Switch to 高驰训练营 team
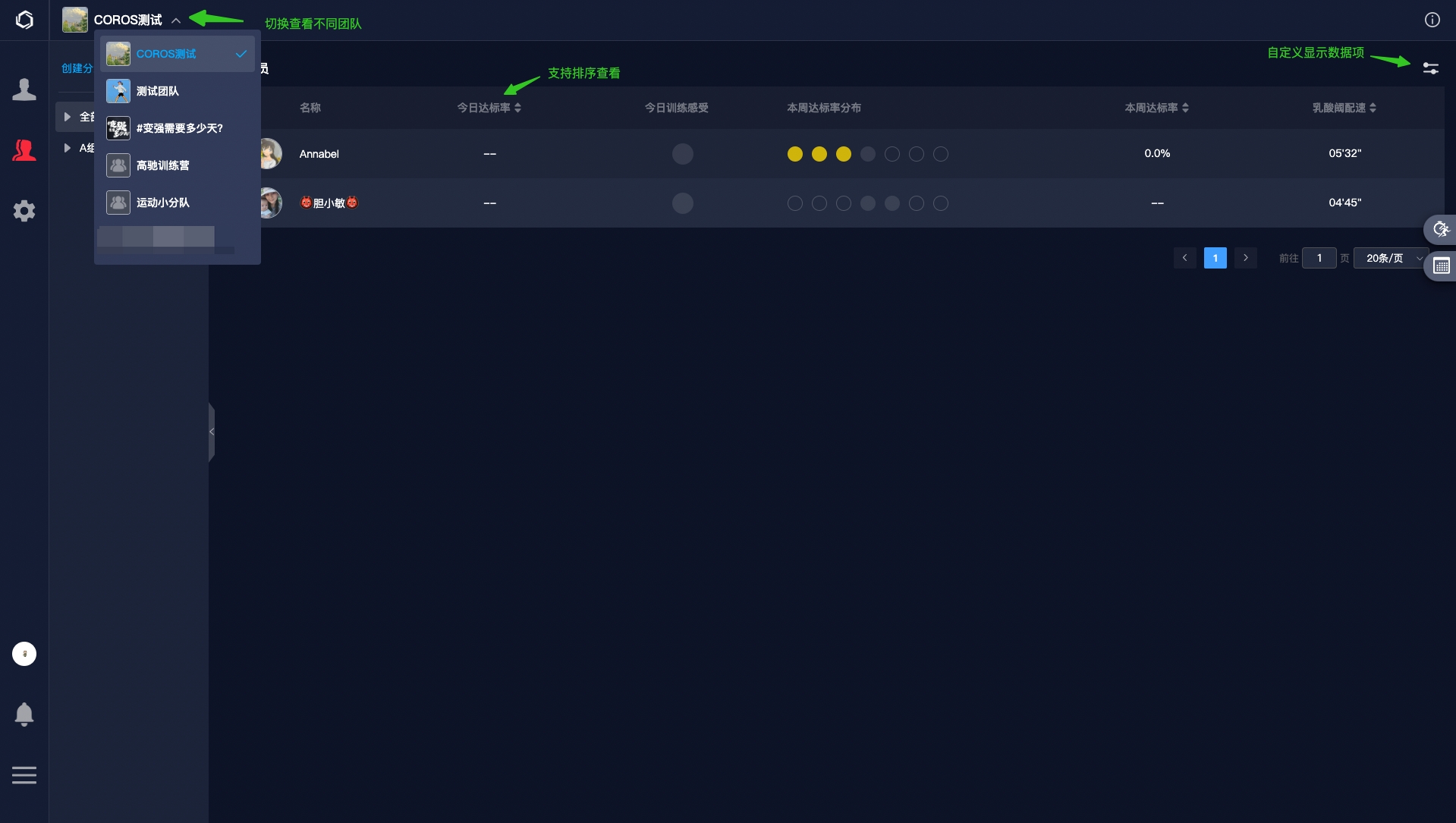 (162, 165)
